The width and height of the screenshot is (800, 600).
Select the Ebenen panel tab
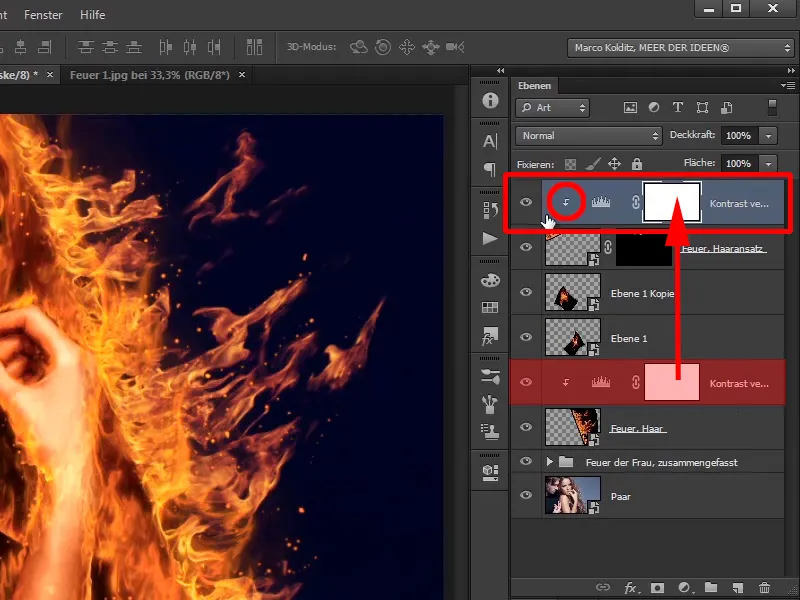tap(534, 86)
